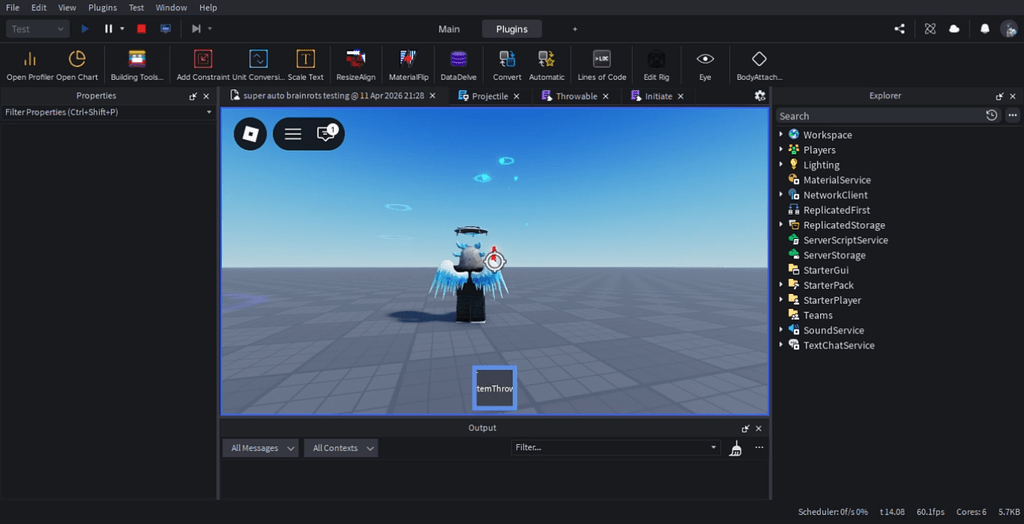Expand the Lighting tree node
The width and height of the screenshot is (1024, 524).
coord(780,164)
